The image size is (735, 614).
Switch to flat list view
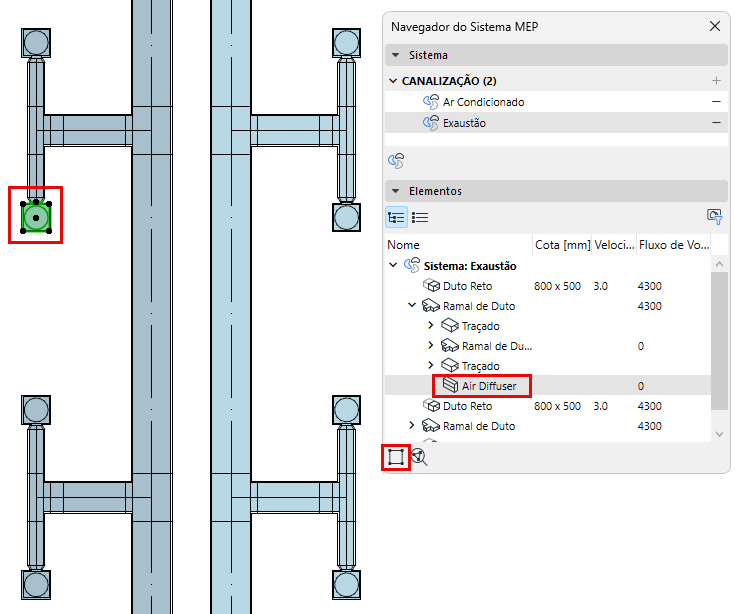click(420, 217)
